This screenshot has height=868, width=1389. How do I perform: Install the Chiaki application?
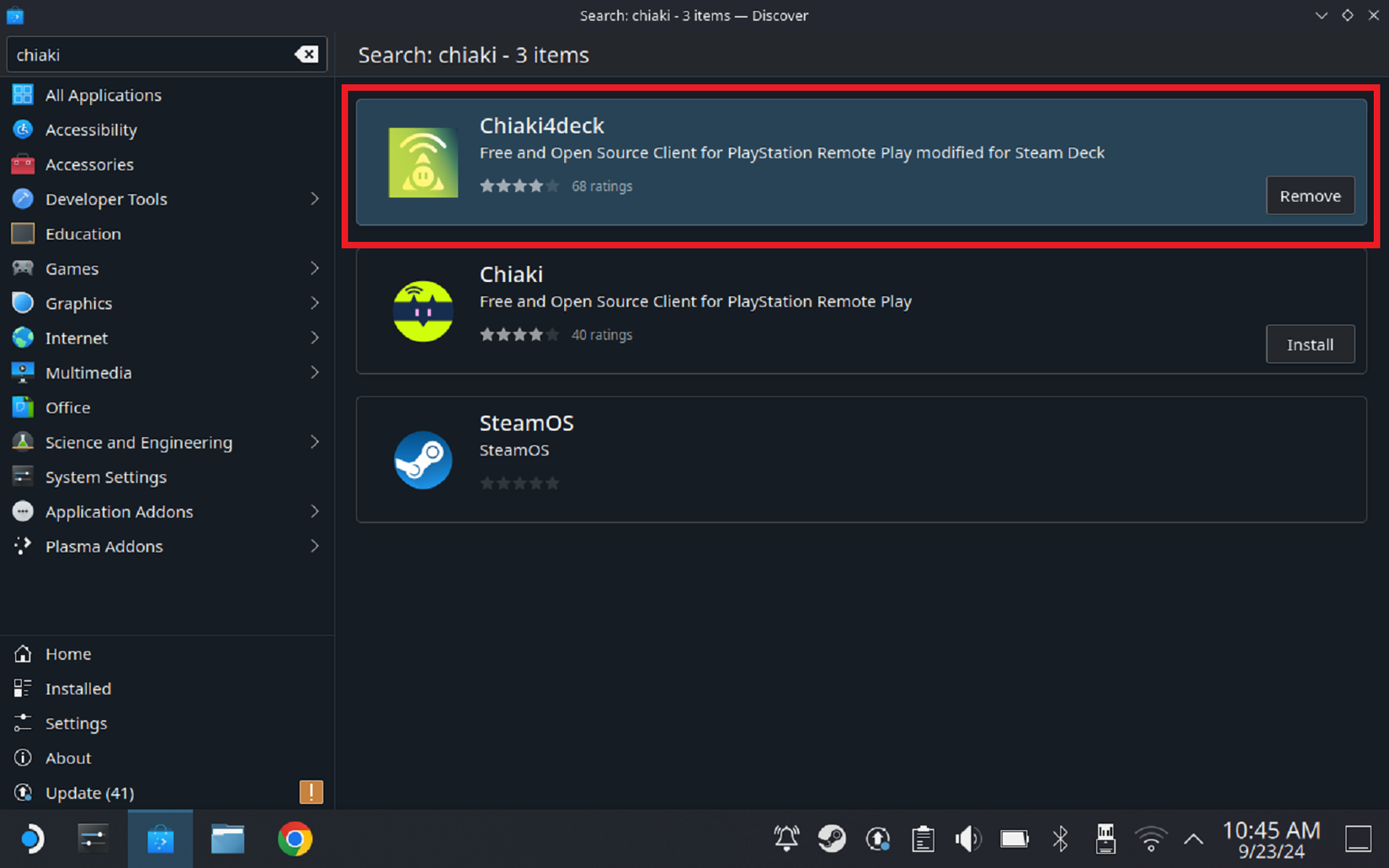(x=1310, y=344)
